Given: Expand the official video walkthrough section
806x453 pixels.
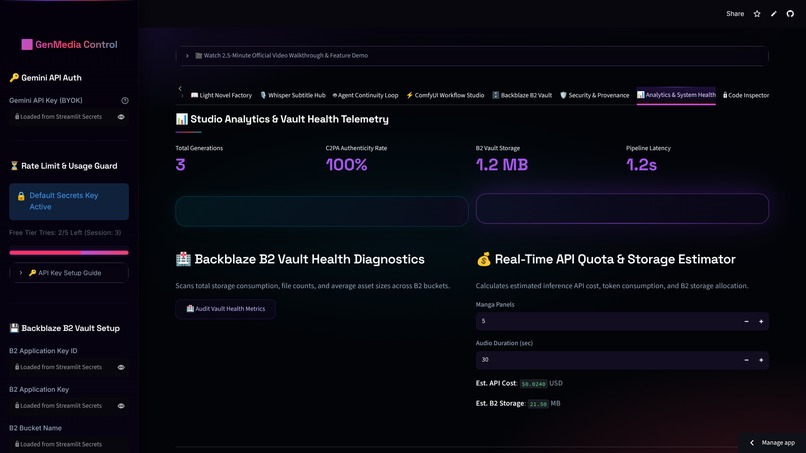Looking at the screenshot, I should point(472,56).
